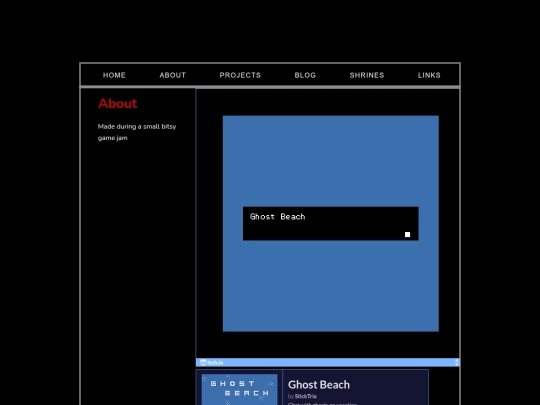Click the Ghost Beach dialog box in game
The image size is (540, 405).
pos(331,224)
